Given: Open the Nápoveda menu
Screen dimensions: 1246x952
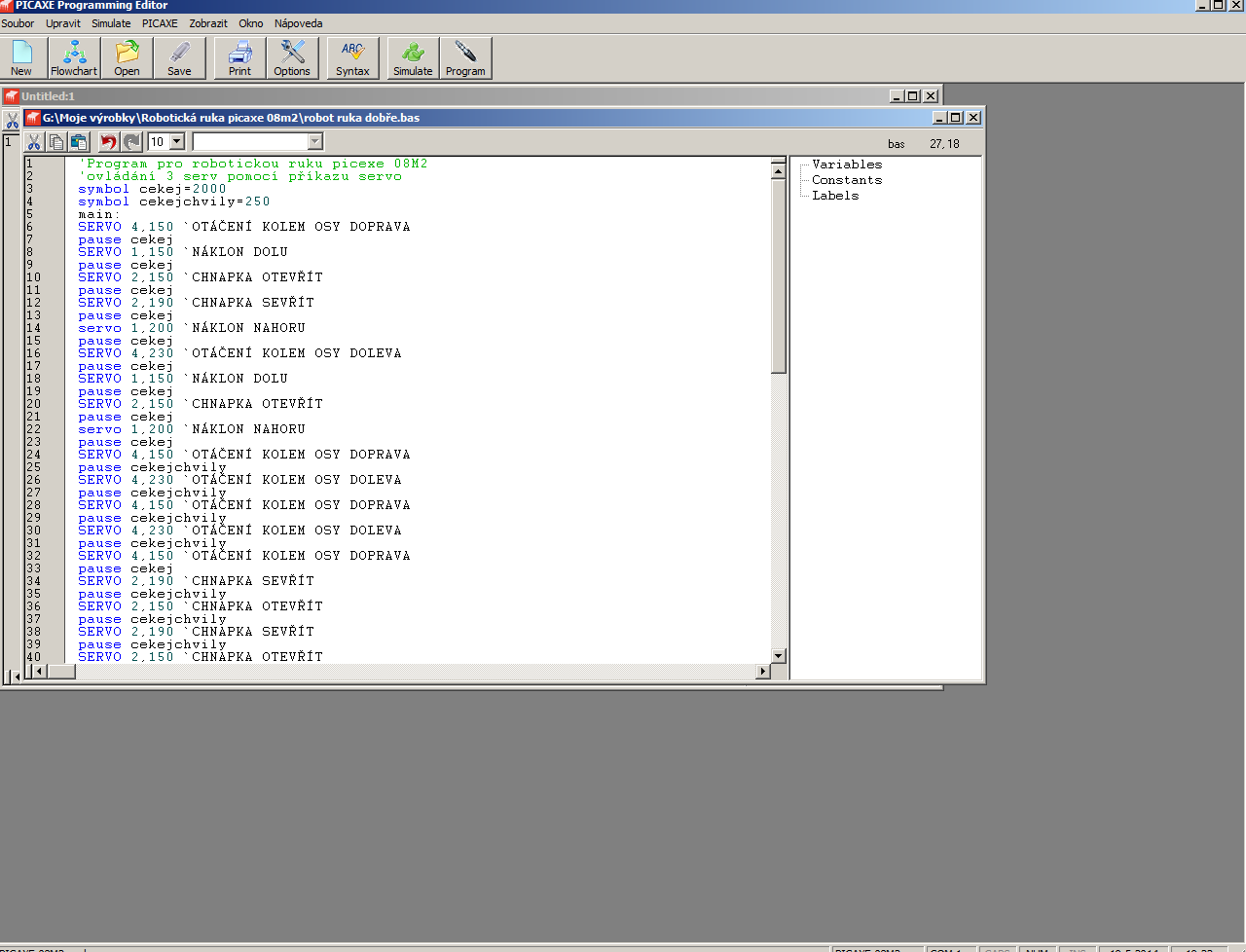Looking at the screenshot, I should pos(298,23).
